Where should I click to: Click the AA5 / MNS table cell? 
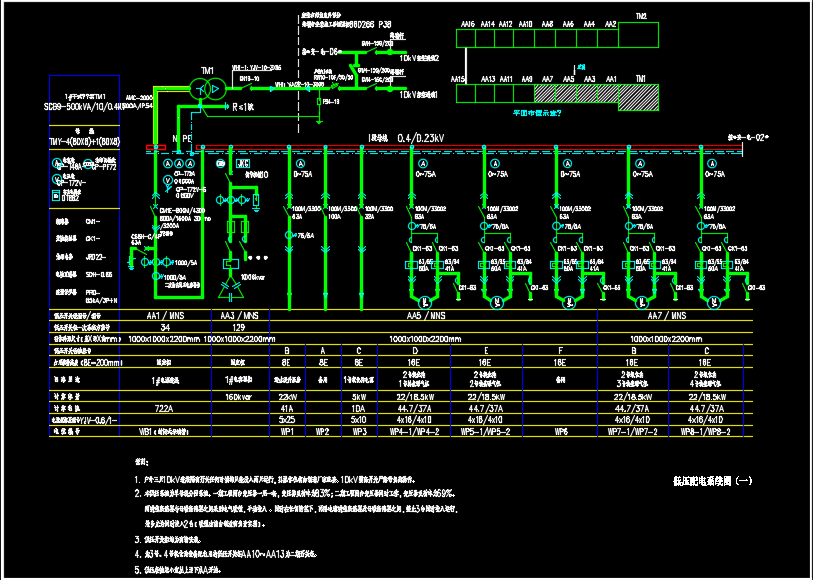427,316
